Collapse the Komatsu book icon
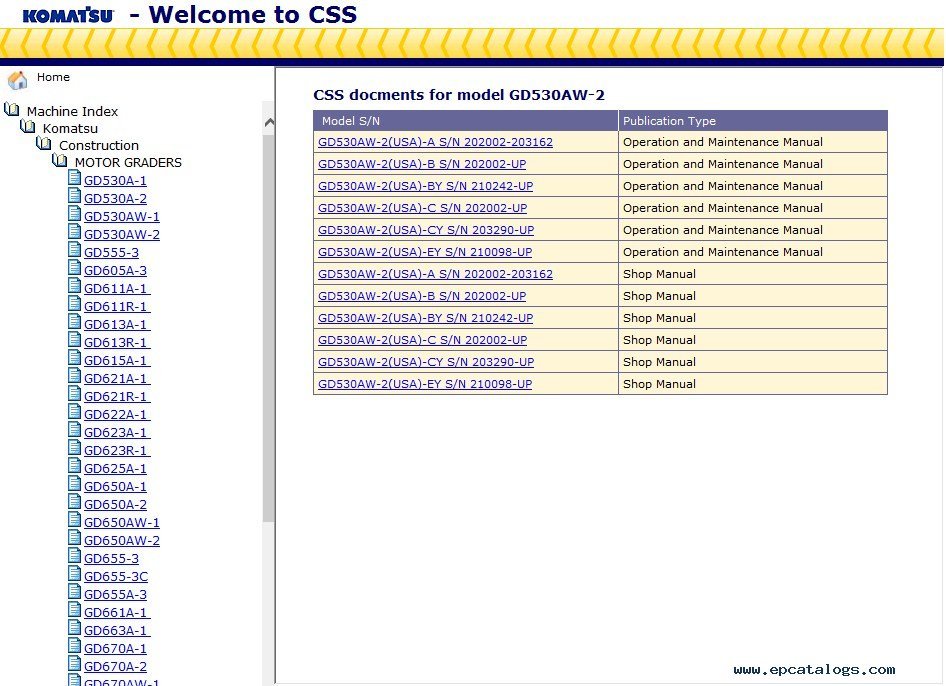The image size is (946, 686). [28, 127]
